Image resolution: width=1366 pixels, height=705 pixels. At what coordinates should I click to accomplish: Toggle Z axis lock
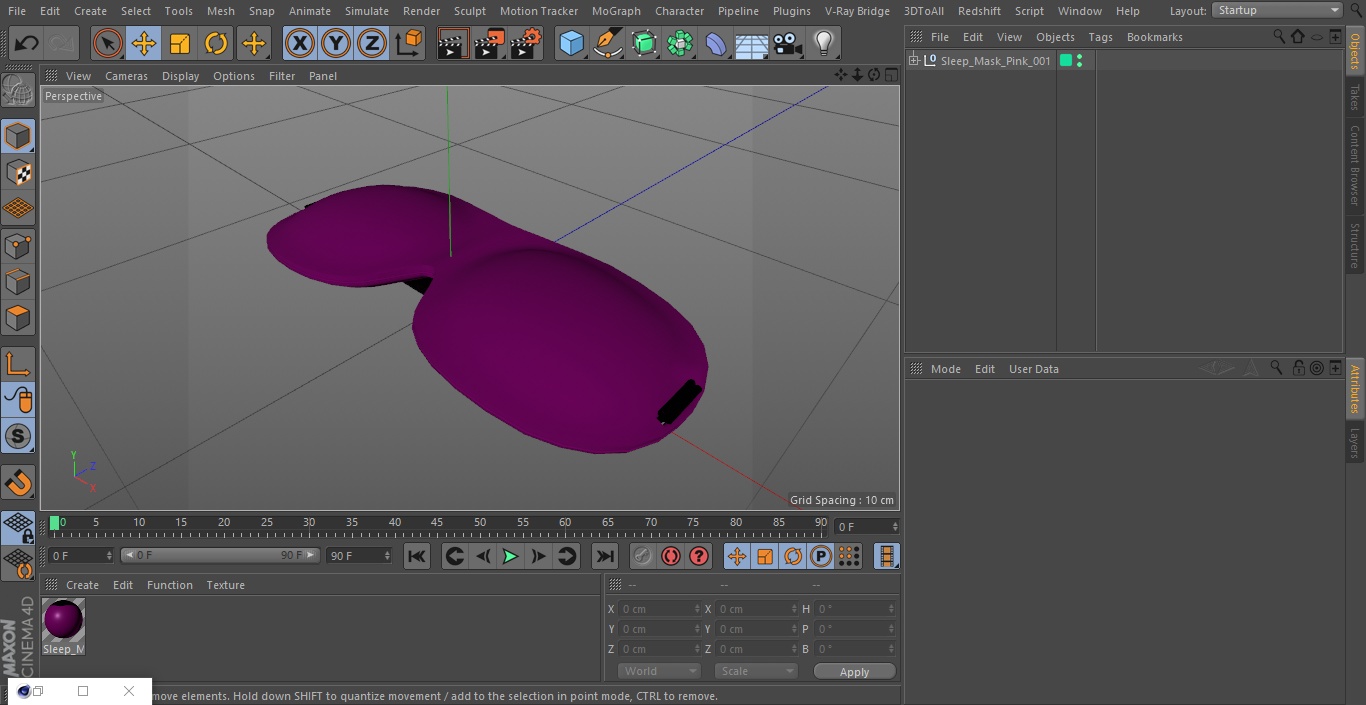[x=372, y=43]
